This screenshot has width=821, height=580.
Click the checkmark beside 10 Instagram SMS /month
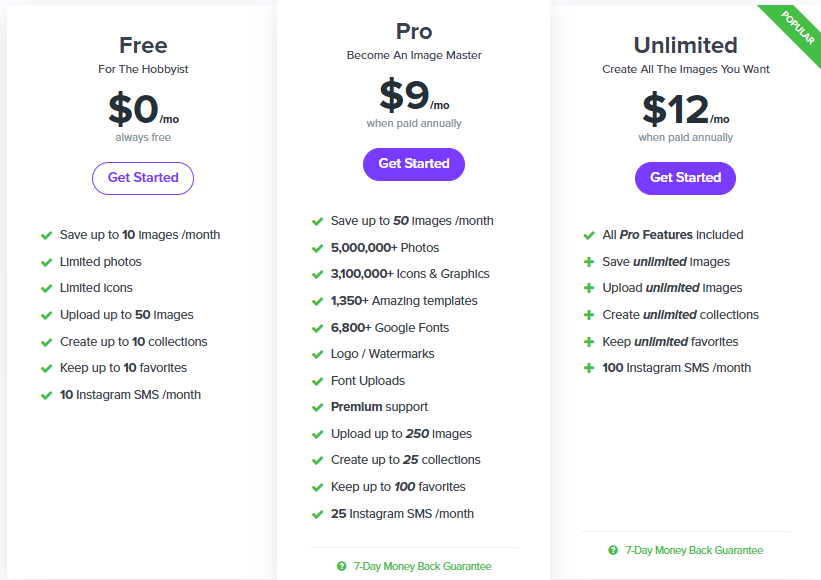point(46,394)
